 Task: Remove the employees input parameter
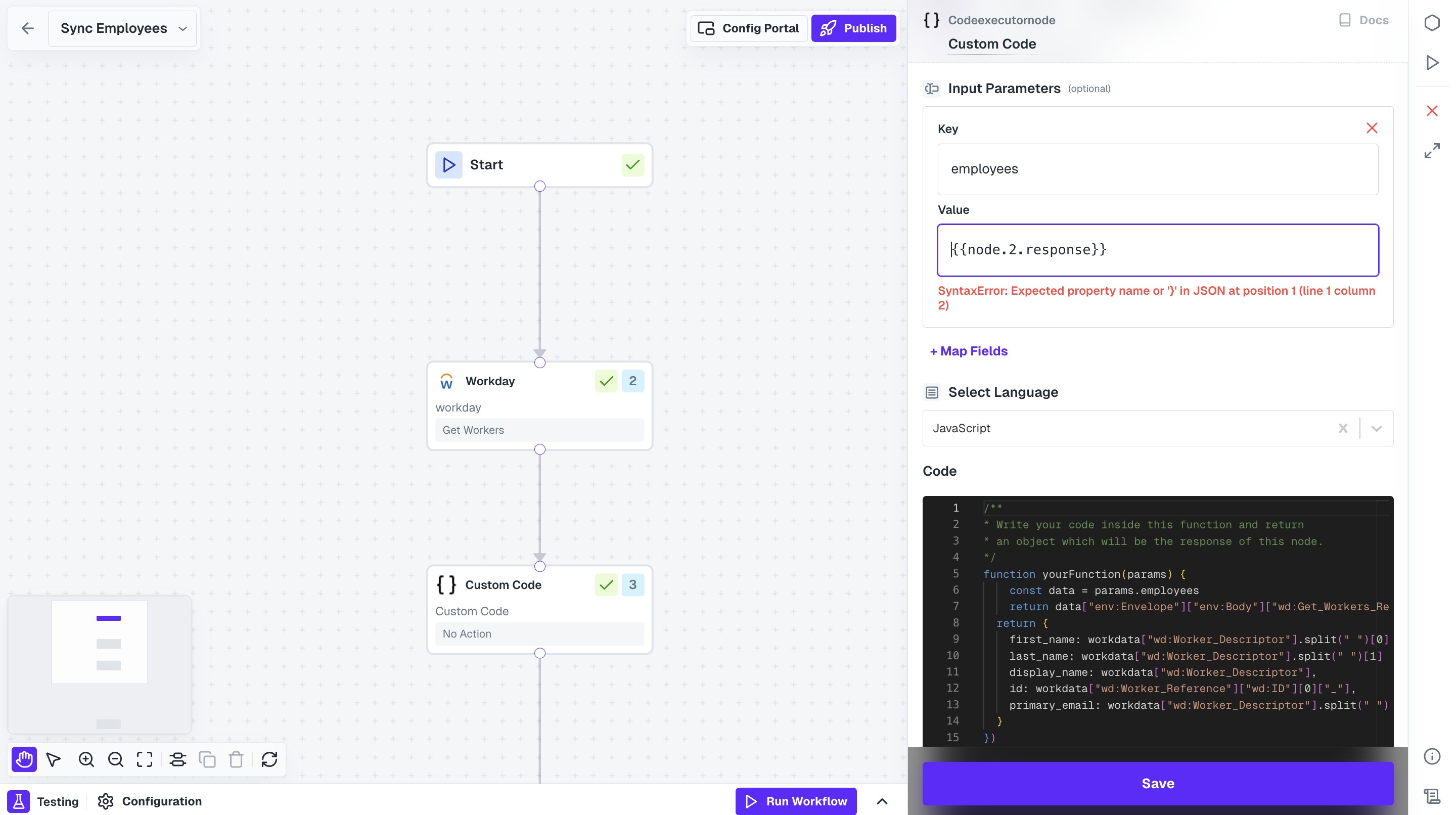(x=1373, y=128)
